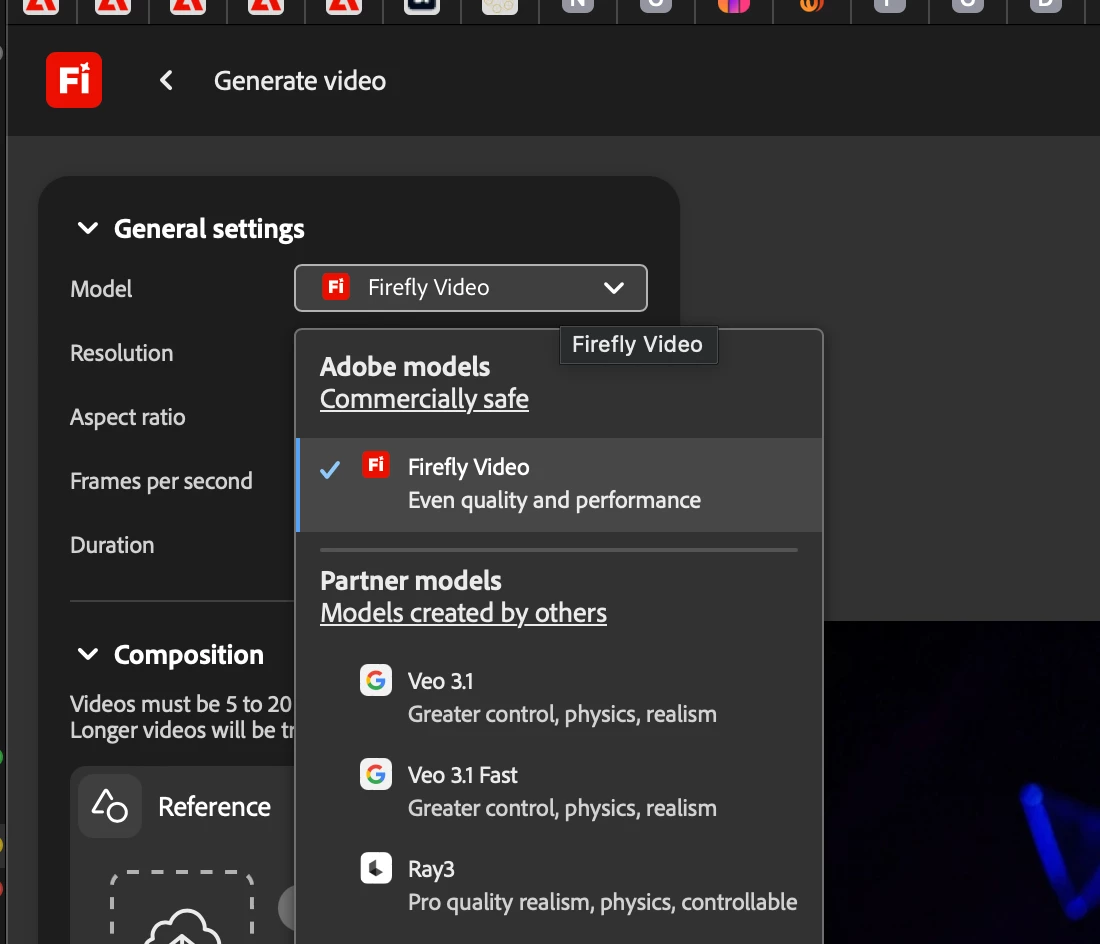Click the Partner models heading
1100x944 pixels.
[410, 581]
